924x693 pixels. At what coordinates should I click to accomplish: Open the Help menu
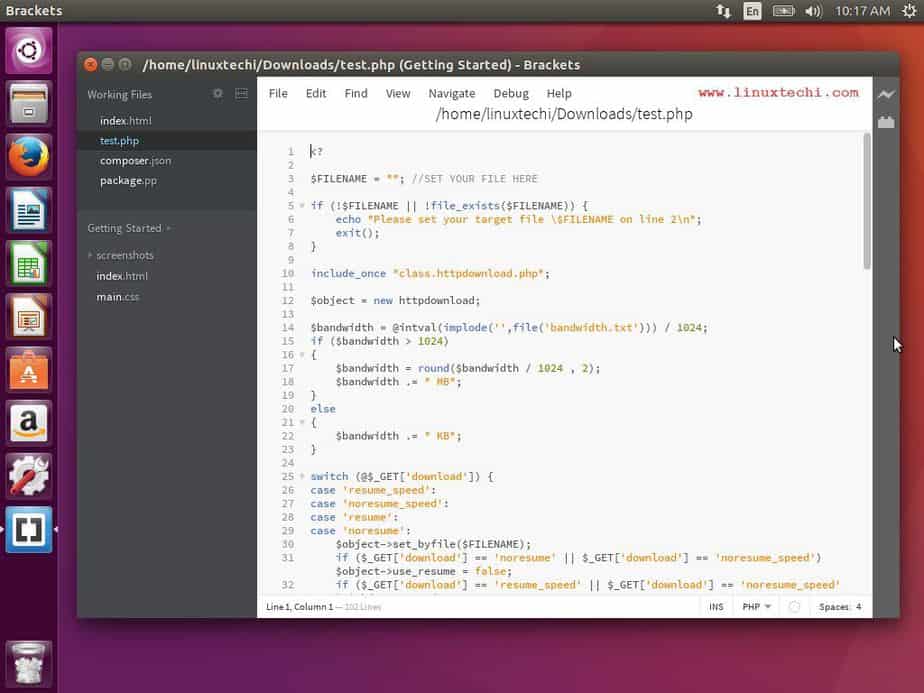[559, 93]
